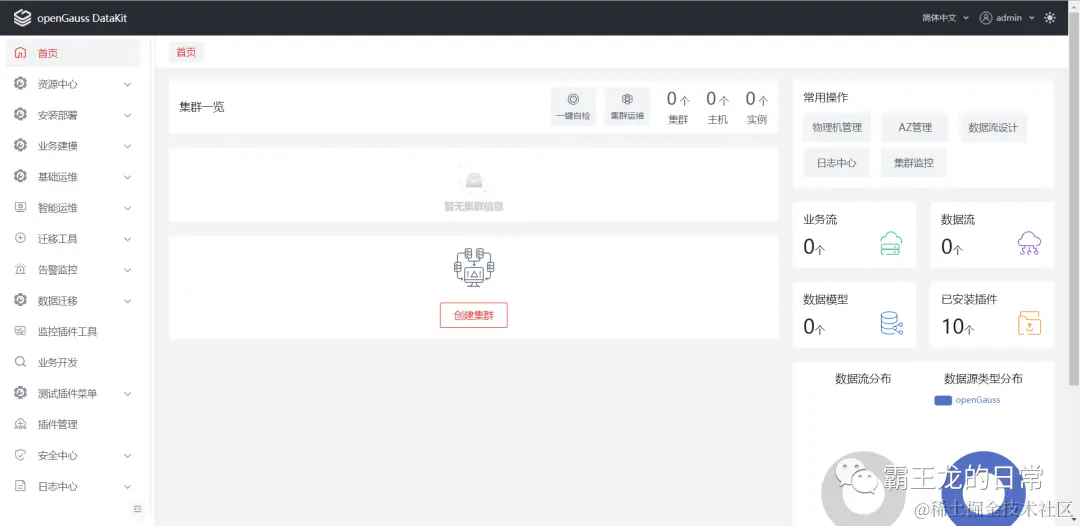The image size is (1080, 526).
Task: Select 插件管理 in the sidebar
Action: [x=76, y=425]
